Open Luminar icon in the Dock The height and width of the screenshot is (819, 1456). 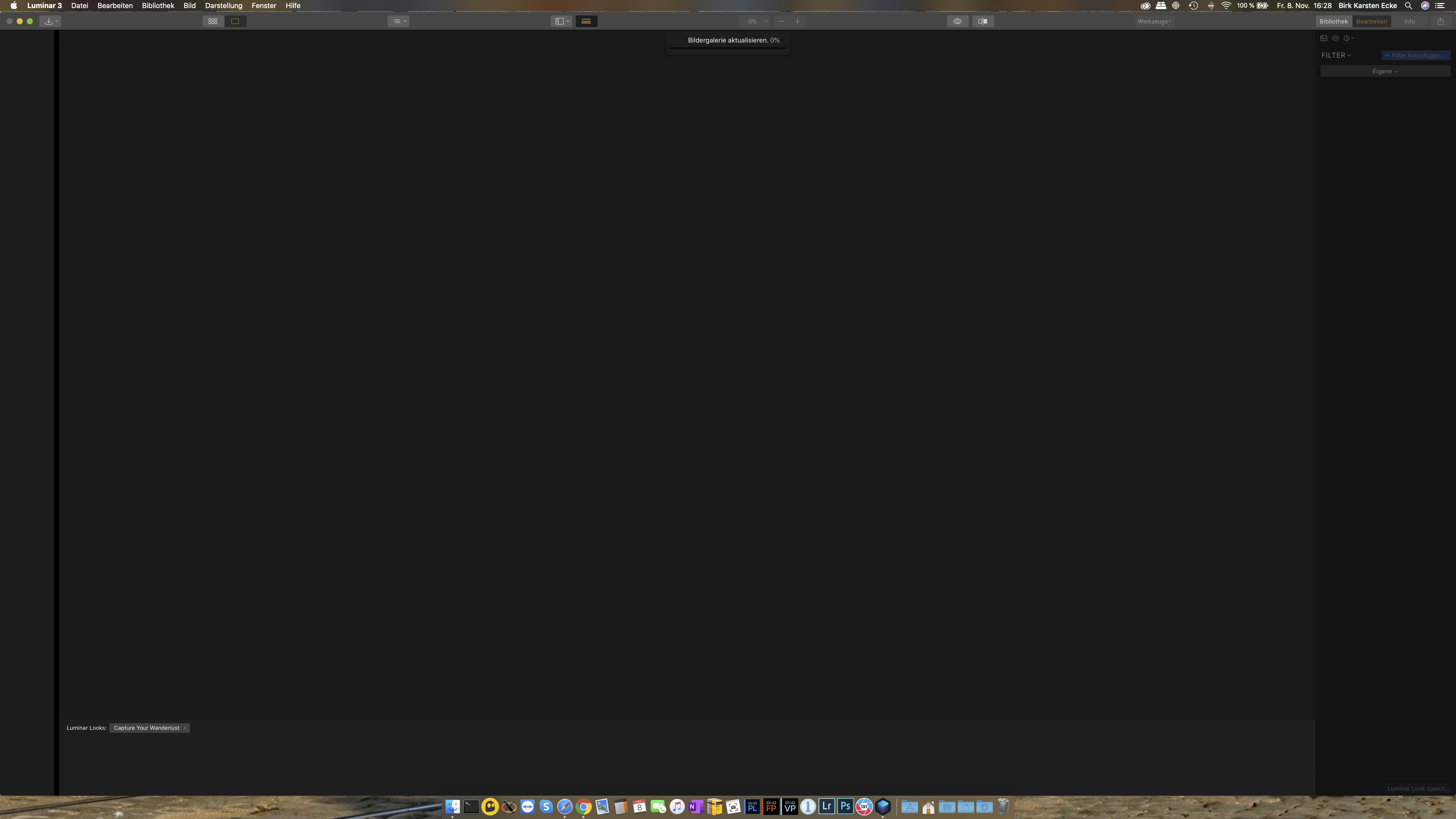883,807
